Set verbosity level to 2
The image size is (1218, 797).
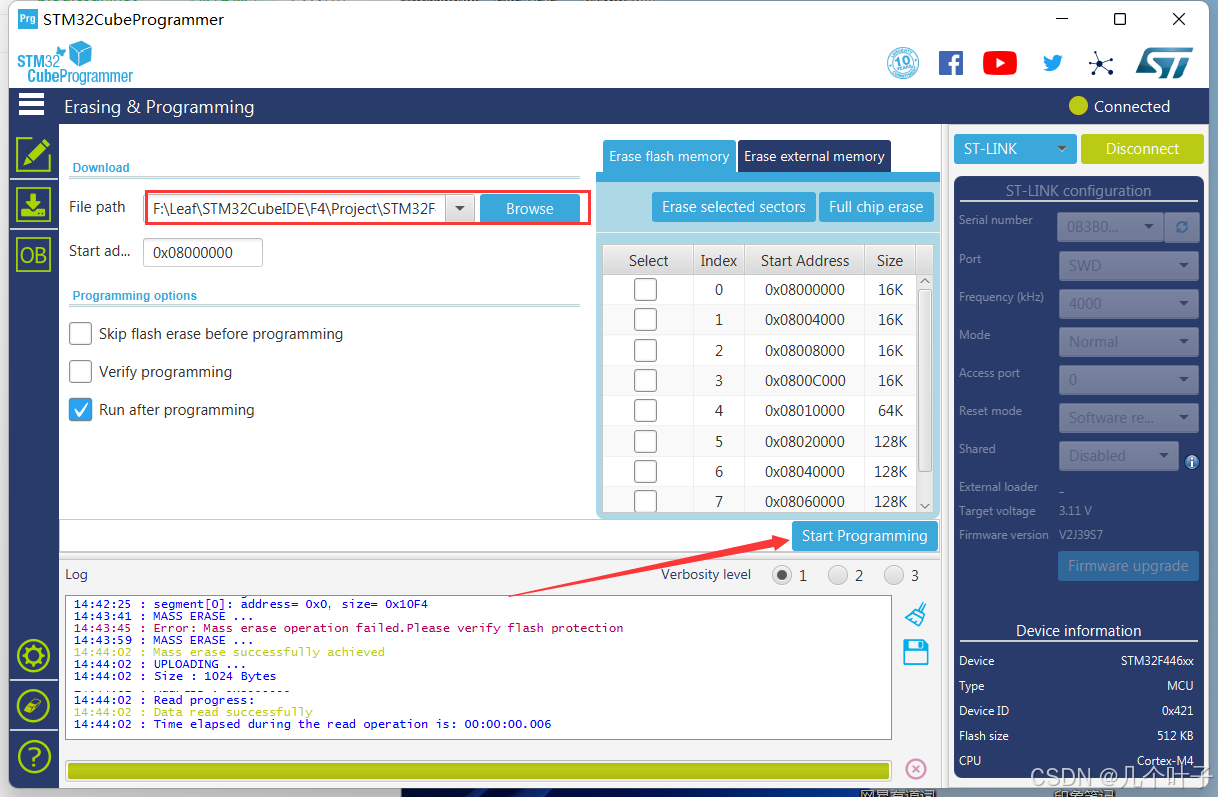pyautogui.click(x=838, y=575)
